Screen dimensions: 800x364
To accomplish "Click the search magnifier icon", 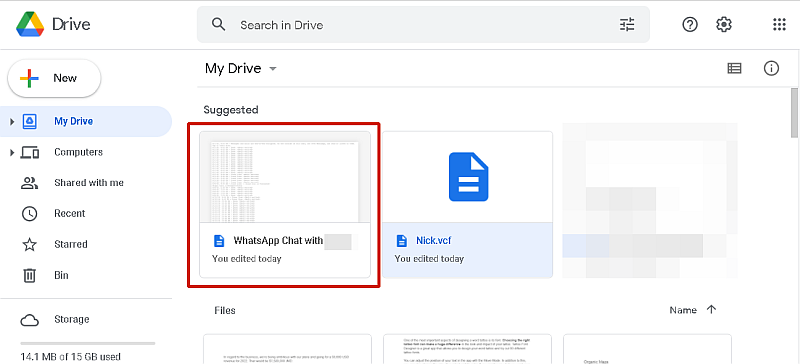I will point(218,25).
